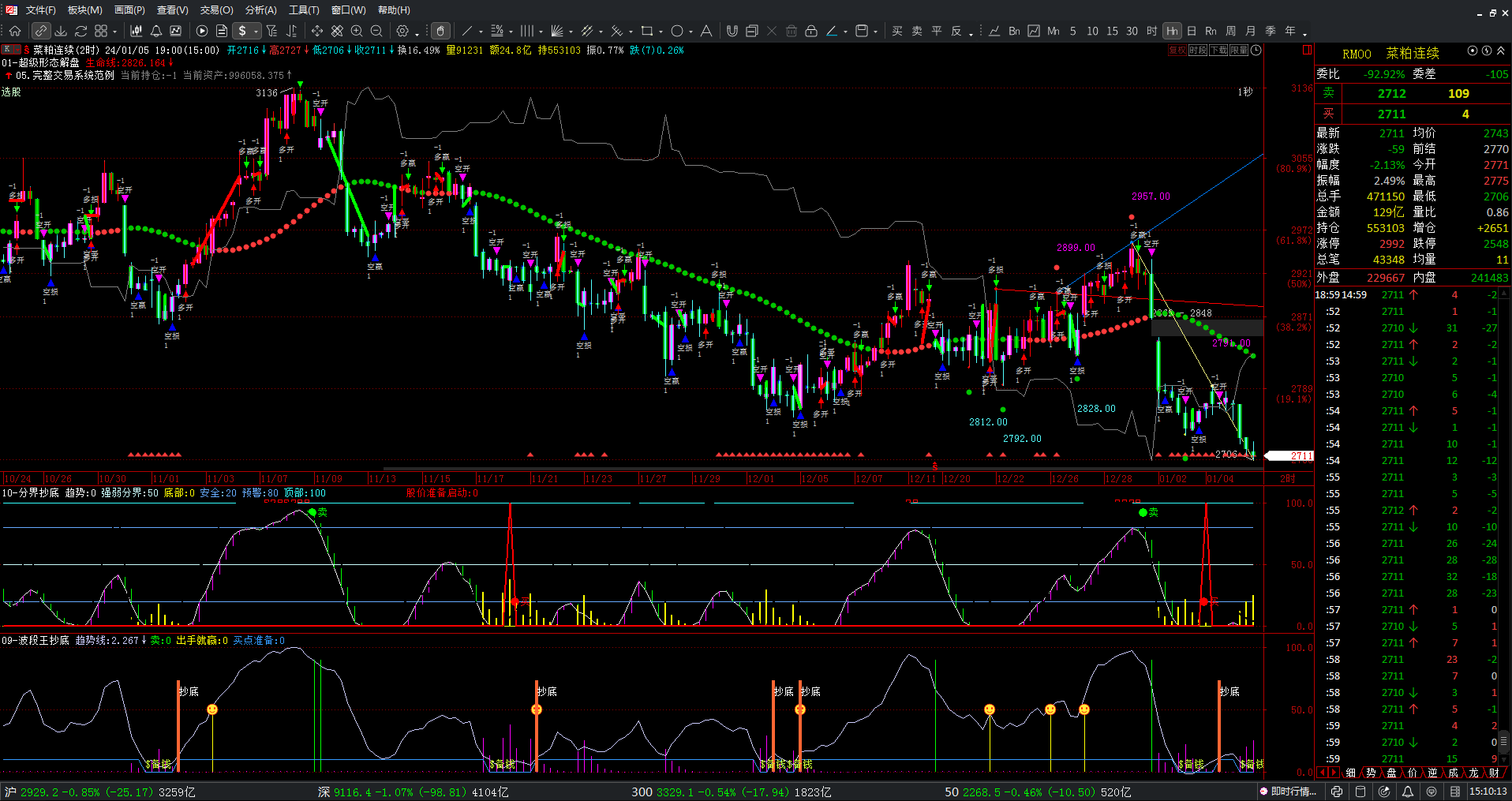Viewport: 1512px width, 801px height.
Task: Click the 平 close position button
Action: click(937, 31)
